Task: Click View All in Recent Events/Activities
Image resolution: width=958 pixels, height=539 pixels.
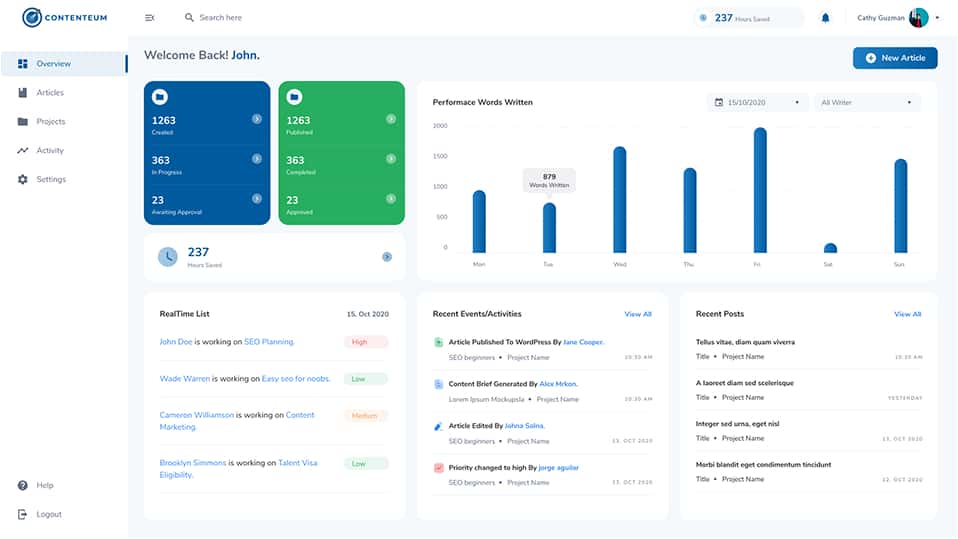Action: coord(638,314)
